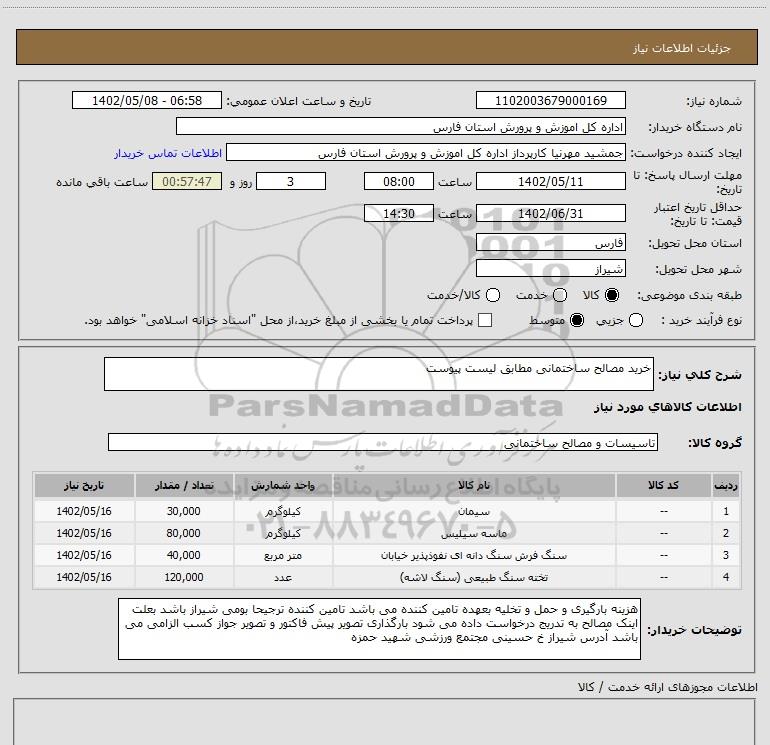Click the goods group field تاسیسات و مصالح ساختمانی
Screen dimensions: 770x745
point(383,442)
